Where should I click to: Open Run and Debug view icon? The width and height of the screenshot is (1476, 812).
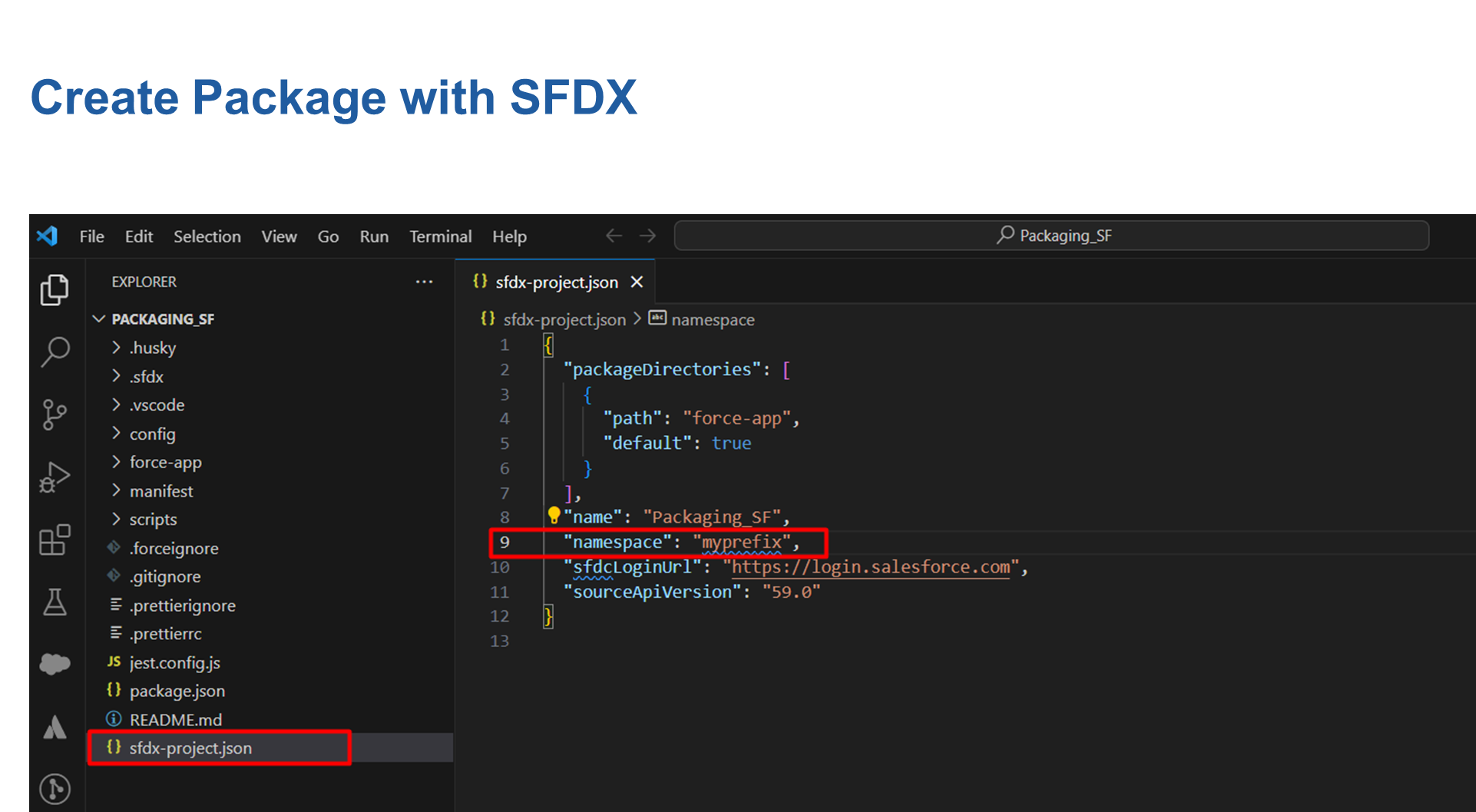55,477
